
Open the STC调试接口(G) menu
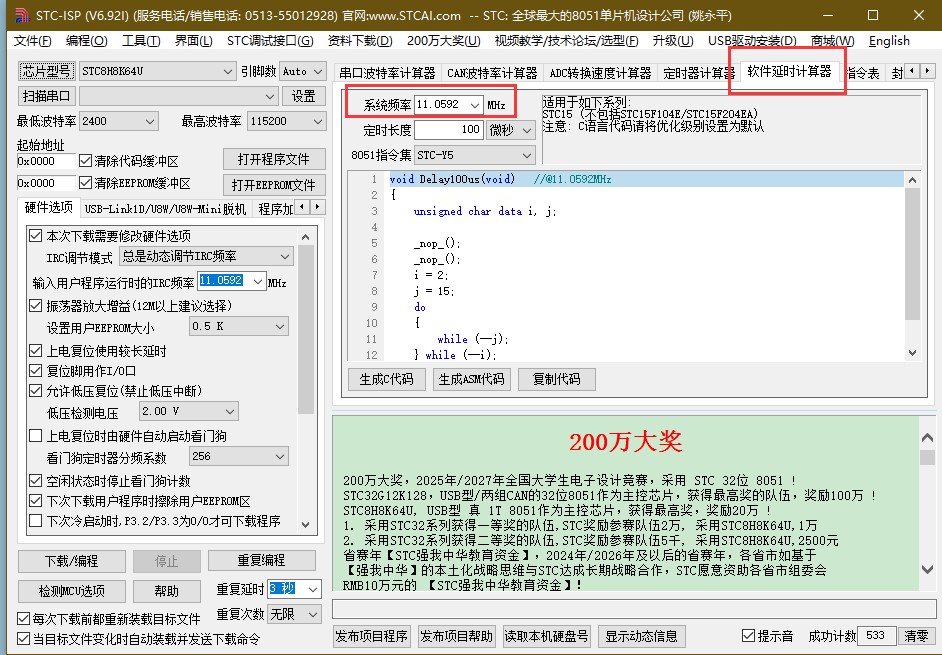pos(270,41)
